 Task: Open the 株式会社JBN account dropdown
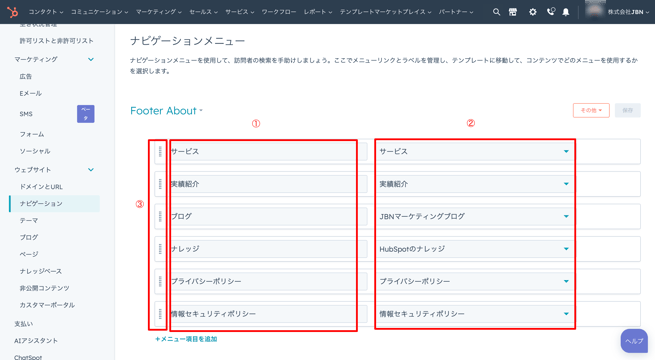click(x=628, y=12)
